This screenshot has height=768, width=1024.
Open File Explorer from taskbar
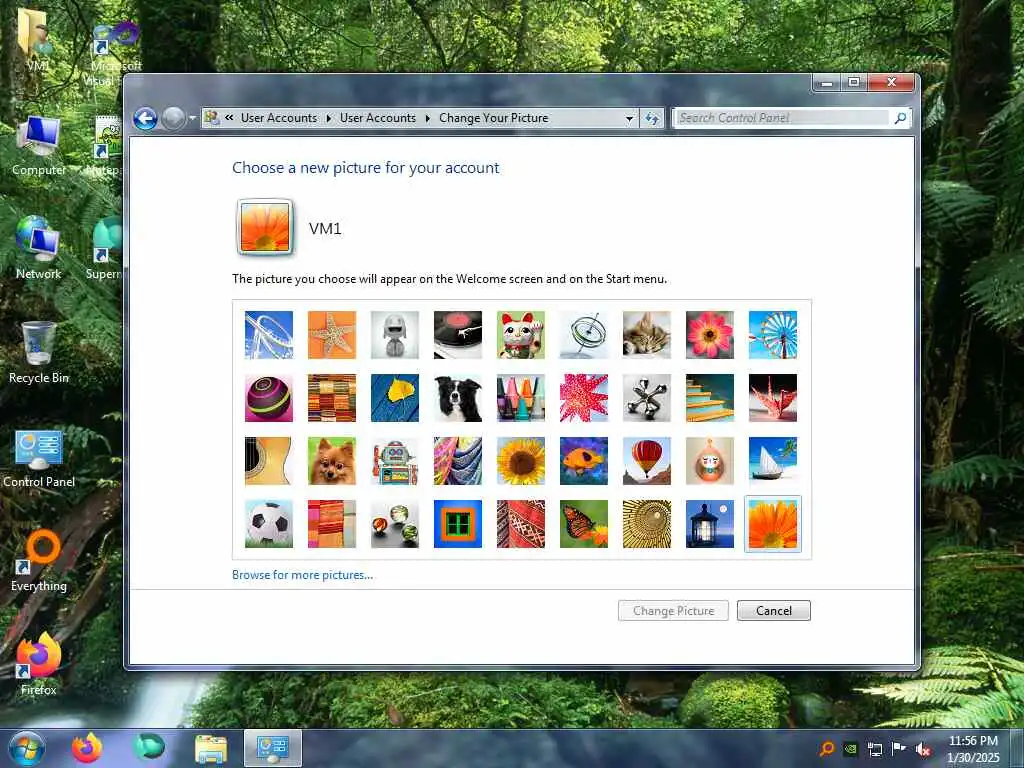click(x=211, y=748)
